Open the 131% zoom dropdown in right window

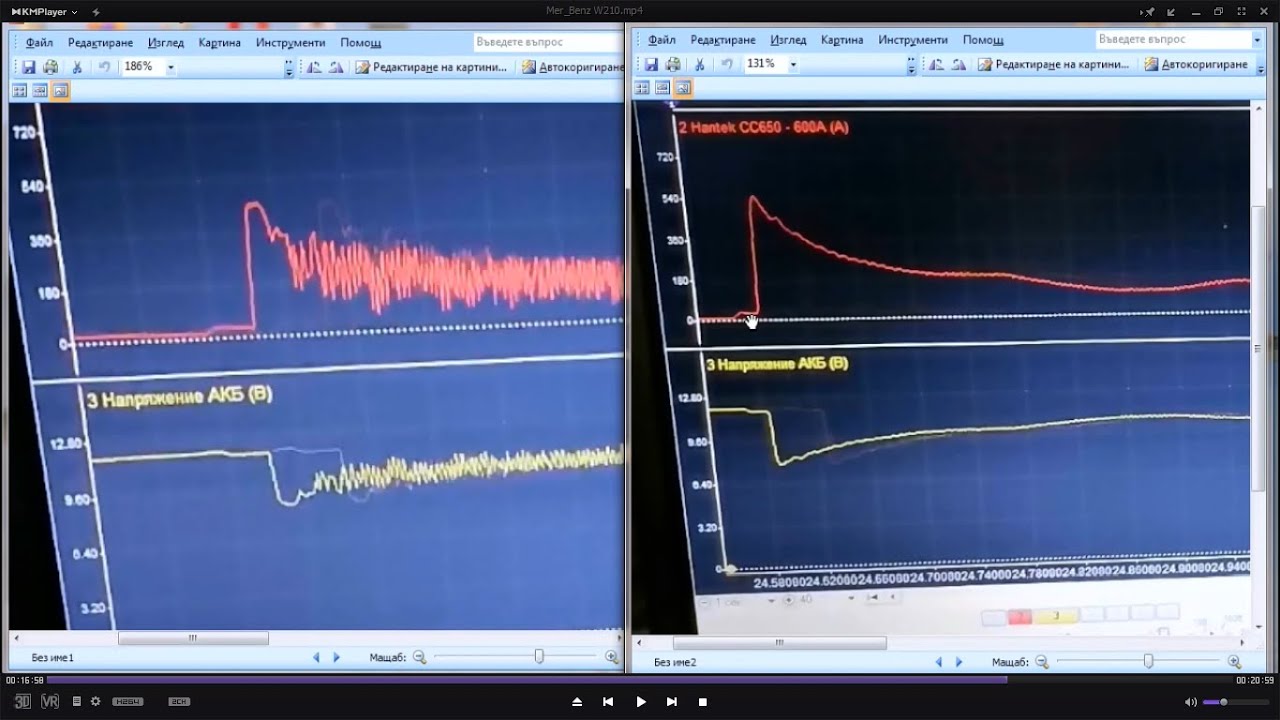[x=793, y=64]
